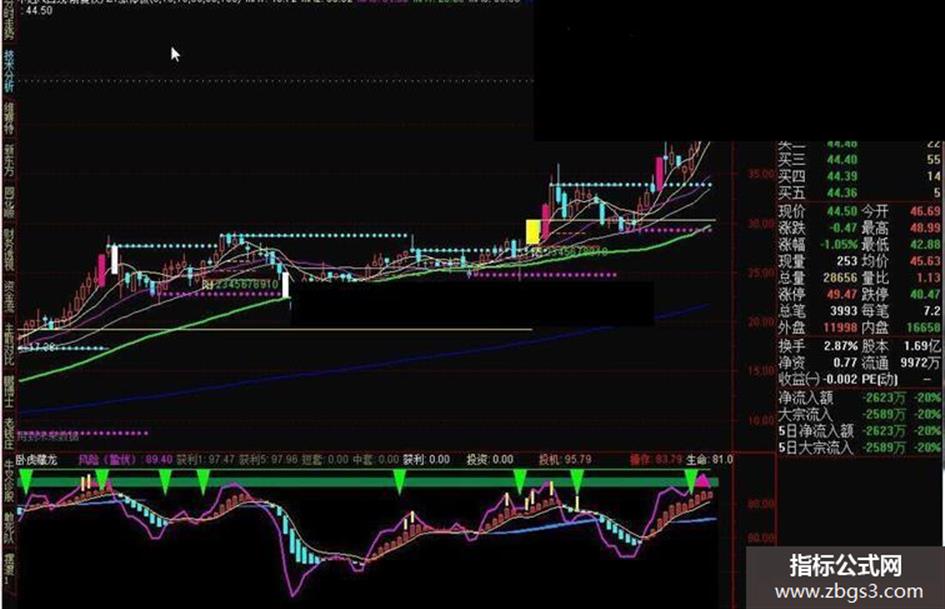945x609 pixels.
Task: Click the 投机: 95.79 indicator readout
Action: (x=564, y=459)
